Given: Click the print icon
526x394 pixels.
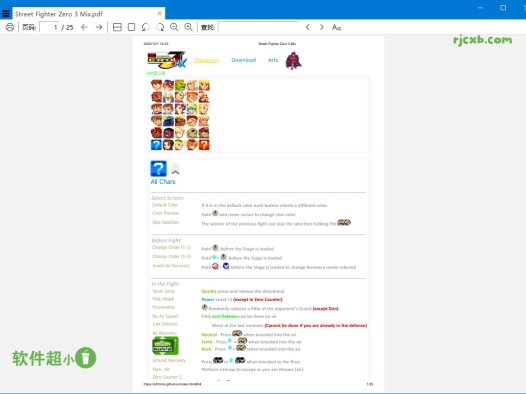Looking at the screenshot, I should (x=10, y=27).
